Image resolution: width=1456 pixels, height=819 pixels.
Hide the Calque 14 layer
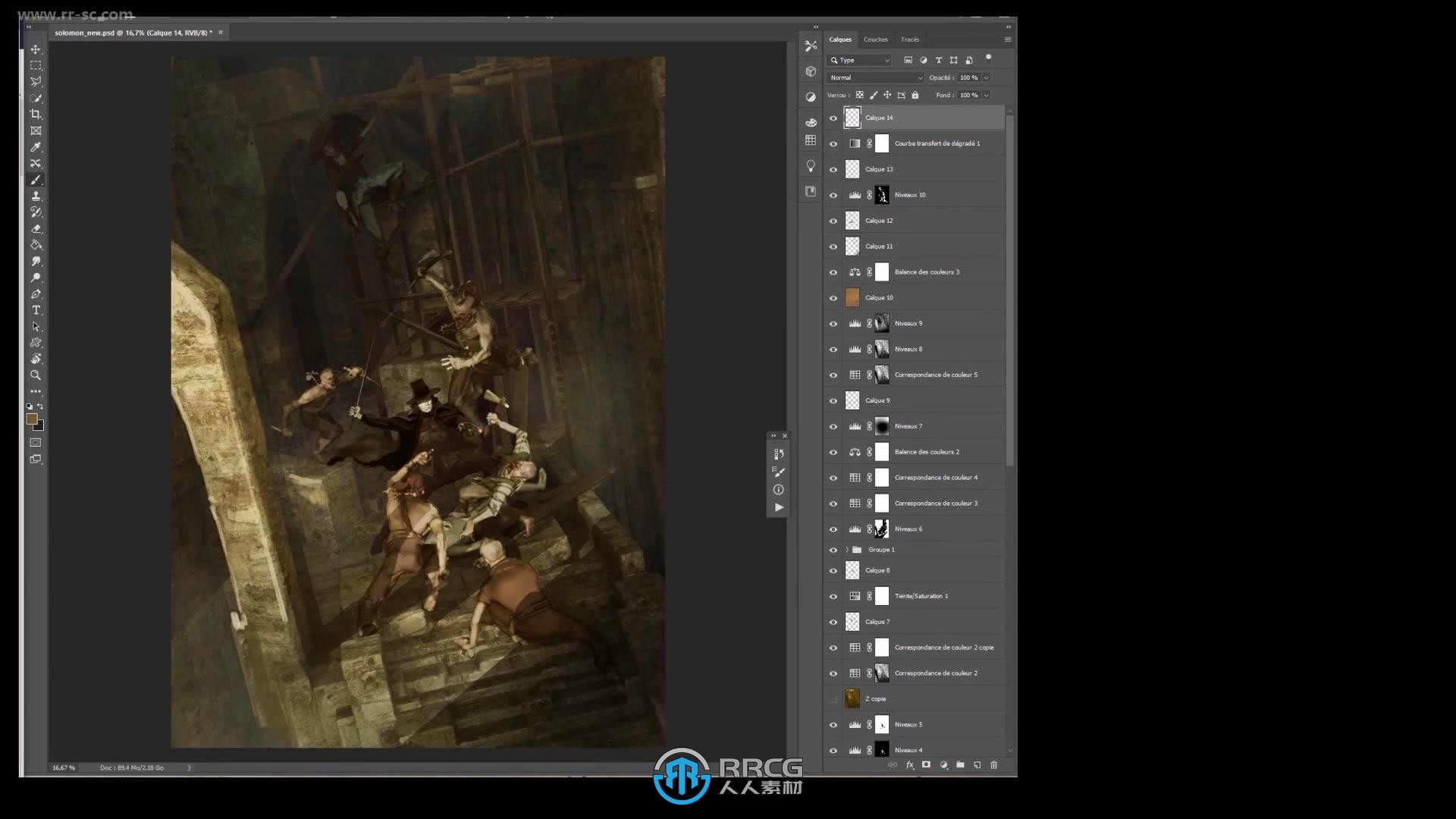833,118
